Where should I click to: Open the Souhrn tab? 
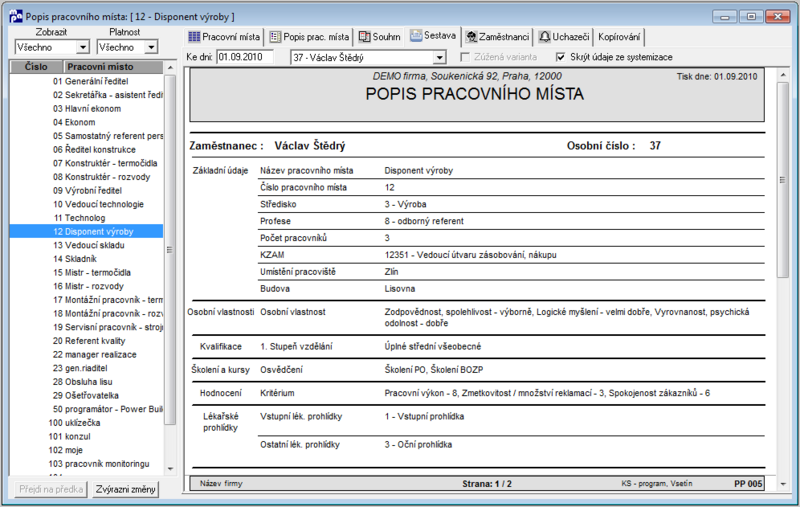[380, 37]
